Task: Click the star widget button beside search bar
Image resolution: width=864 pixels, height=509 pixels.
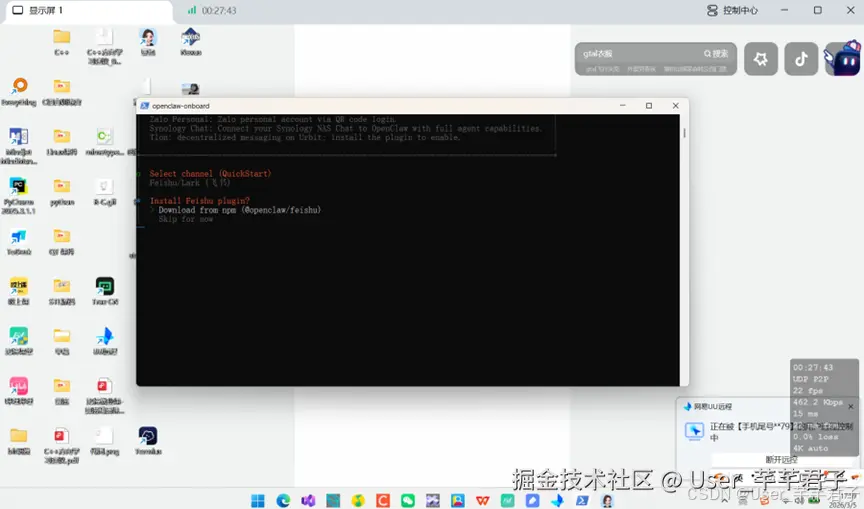Action: (760, 58)
